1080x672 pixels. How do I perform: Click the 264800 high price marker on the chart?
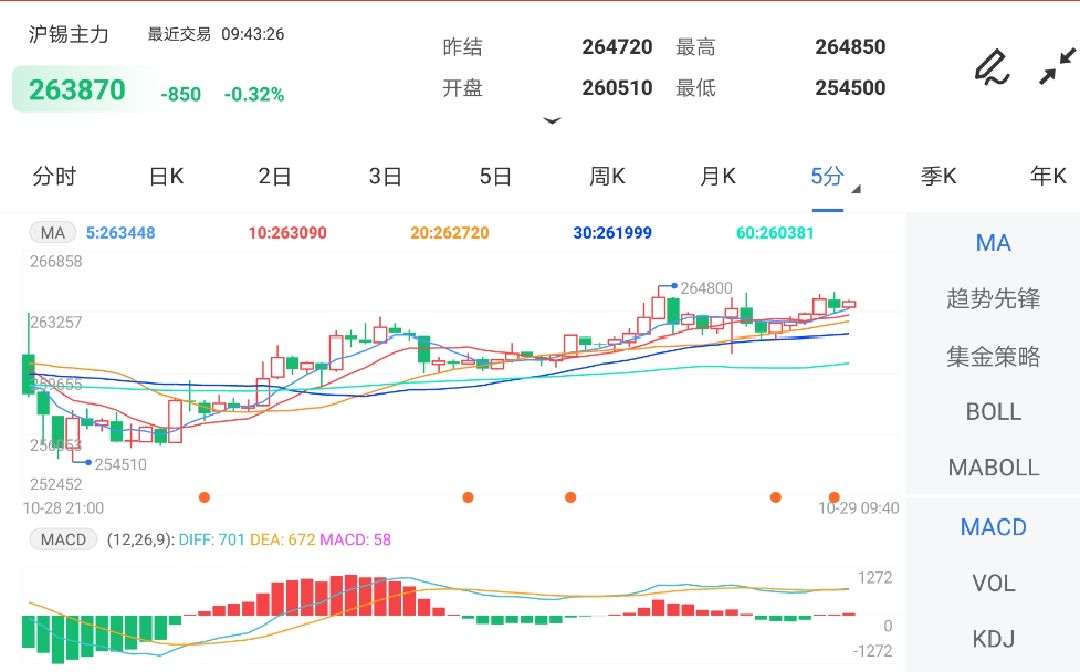click(x=706, y=288)
